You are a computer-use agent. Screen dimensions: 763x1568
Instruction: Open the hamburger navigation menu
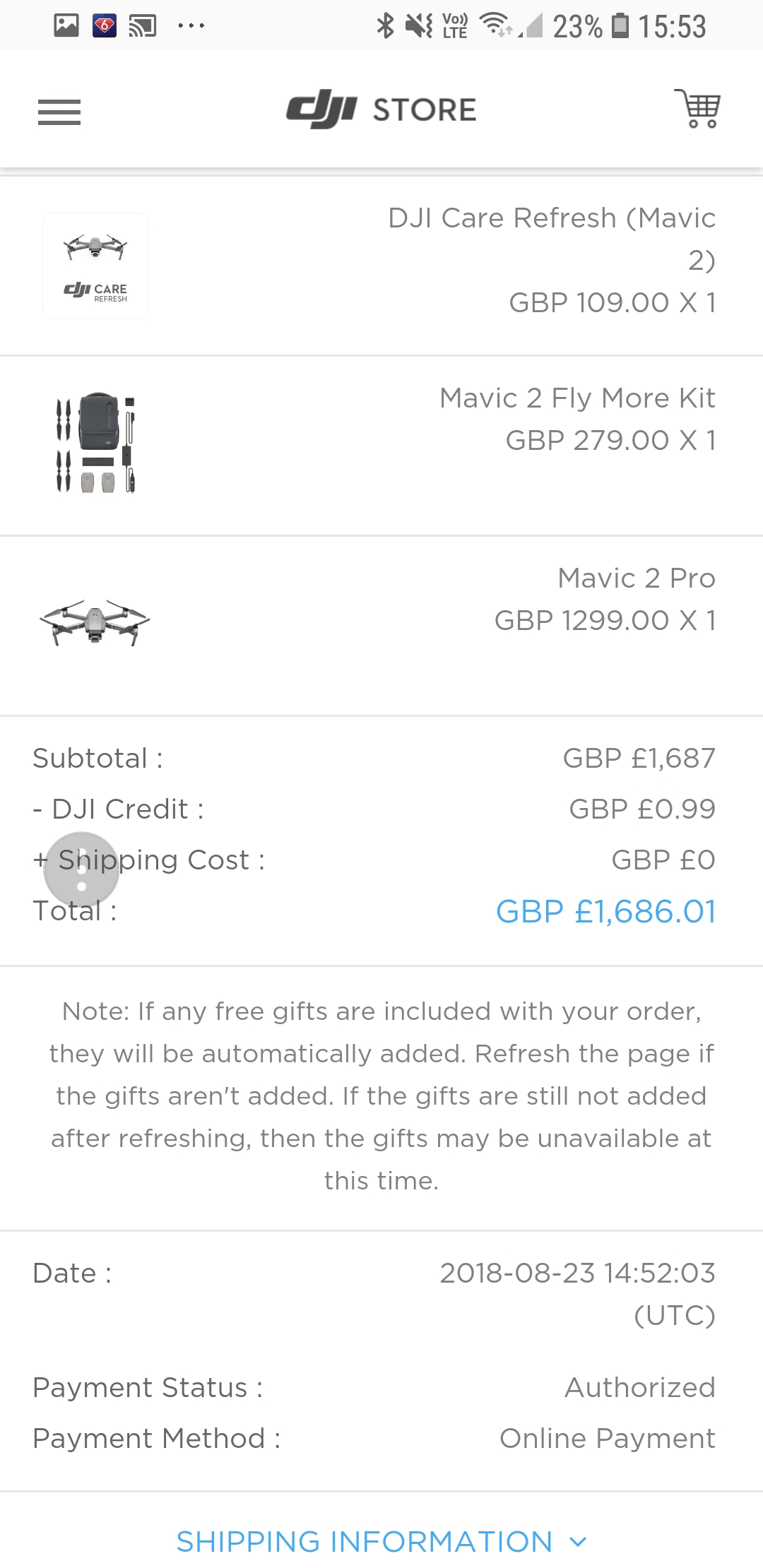(x=59, y=112)
